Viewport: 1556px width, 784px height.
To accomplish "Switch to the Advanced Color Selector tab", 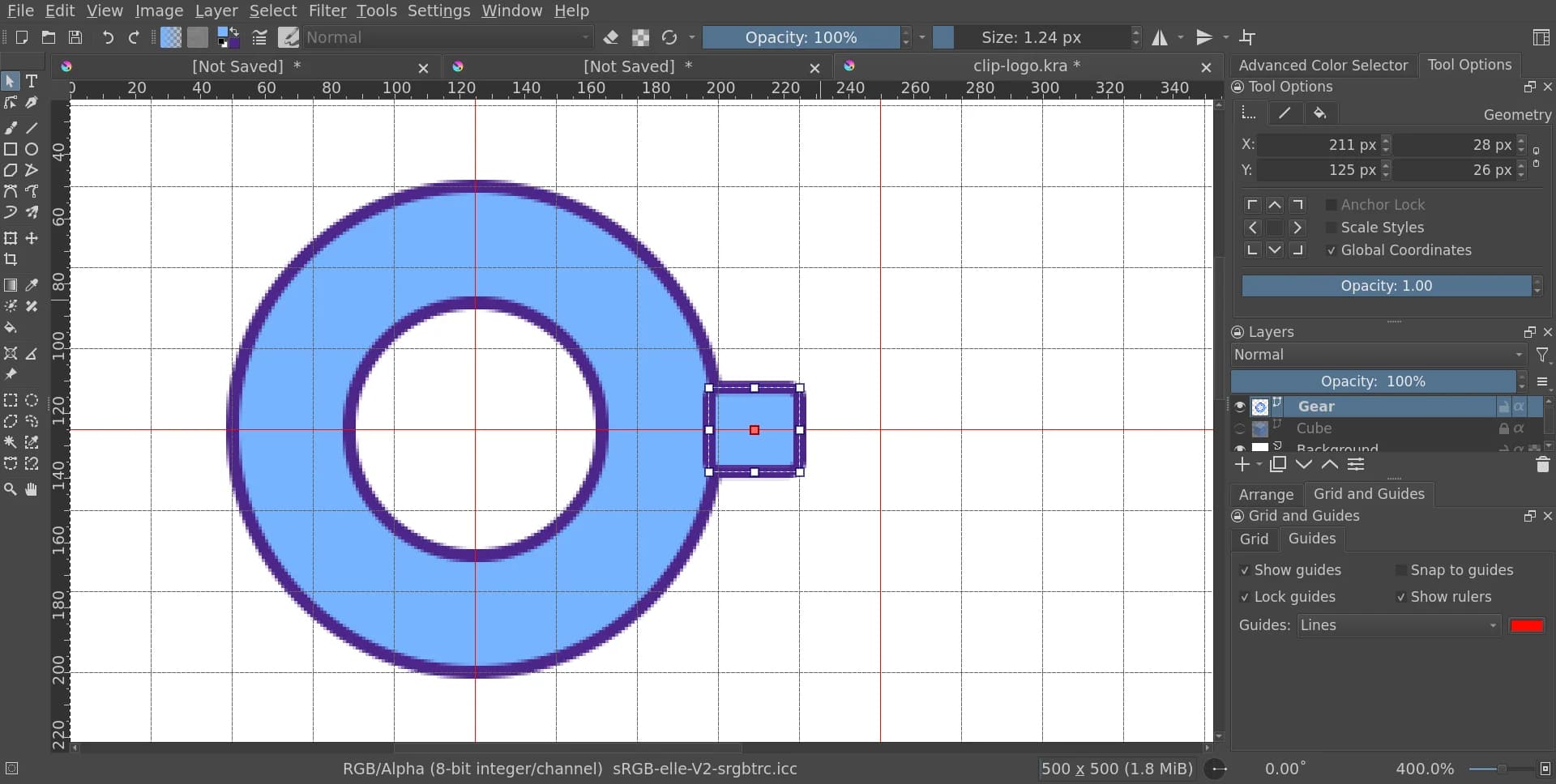I will point(1323,66).
